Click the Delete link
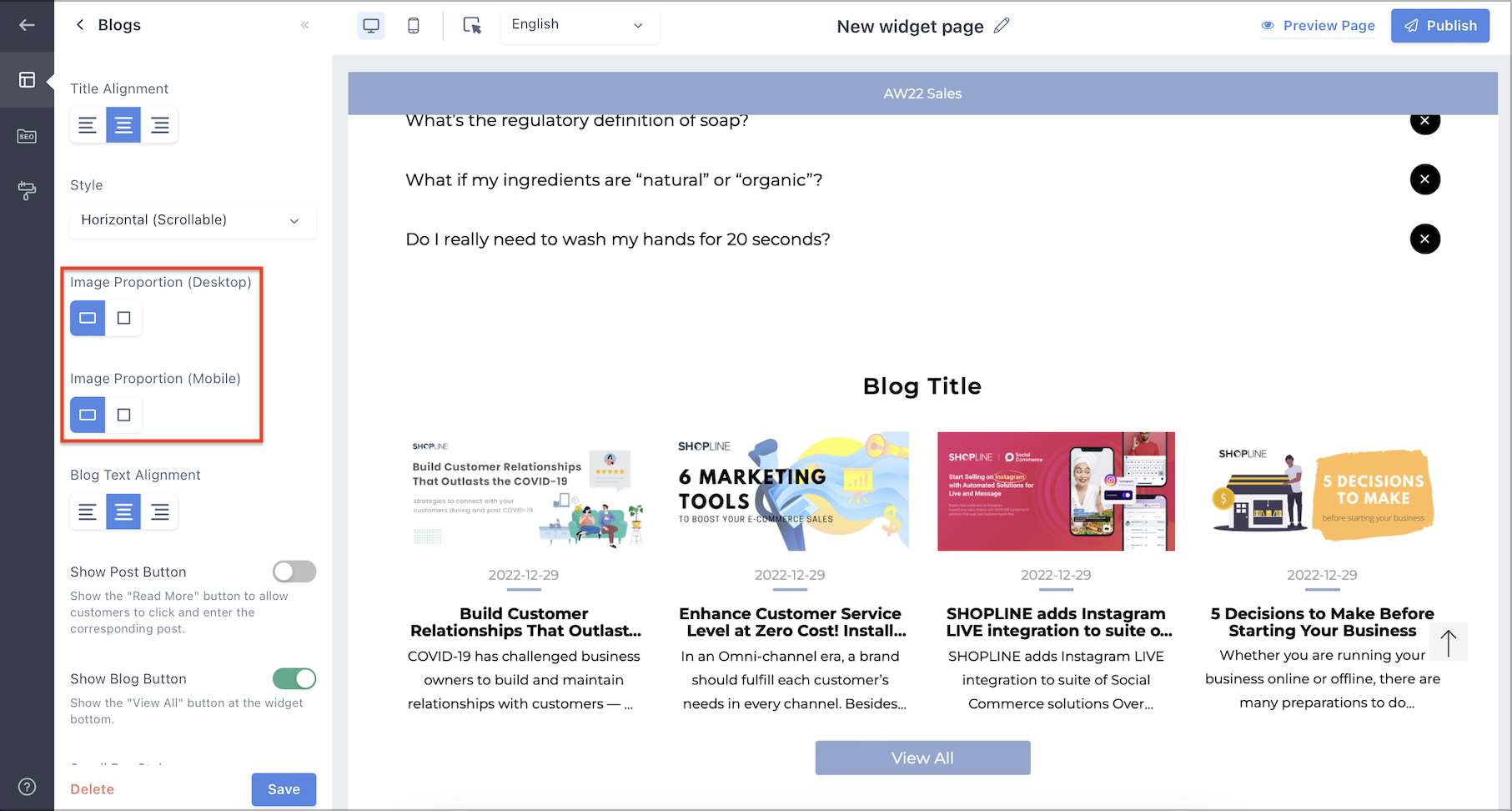1512x811 pixels. point(92,789)
